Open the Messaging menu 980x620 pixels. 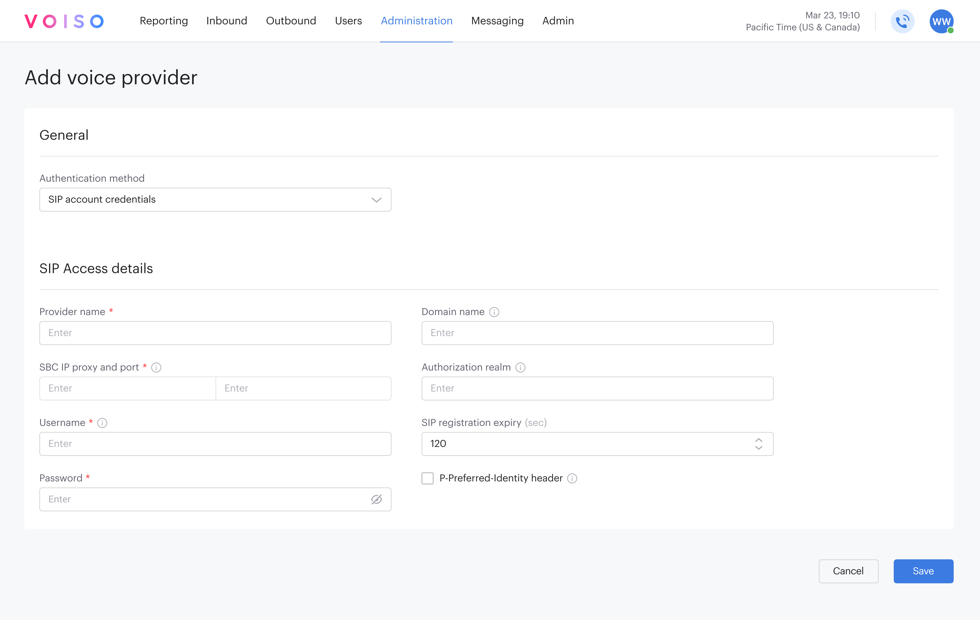[498, 21]
